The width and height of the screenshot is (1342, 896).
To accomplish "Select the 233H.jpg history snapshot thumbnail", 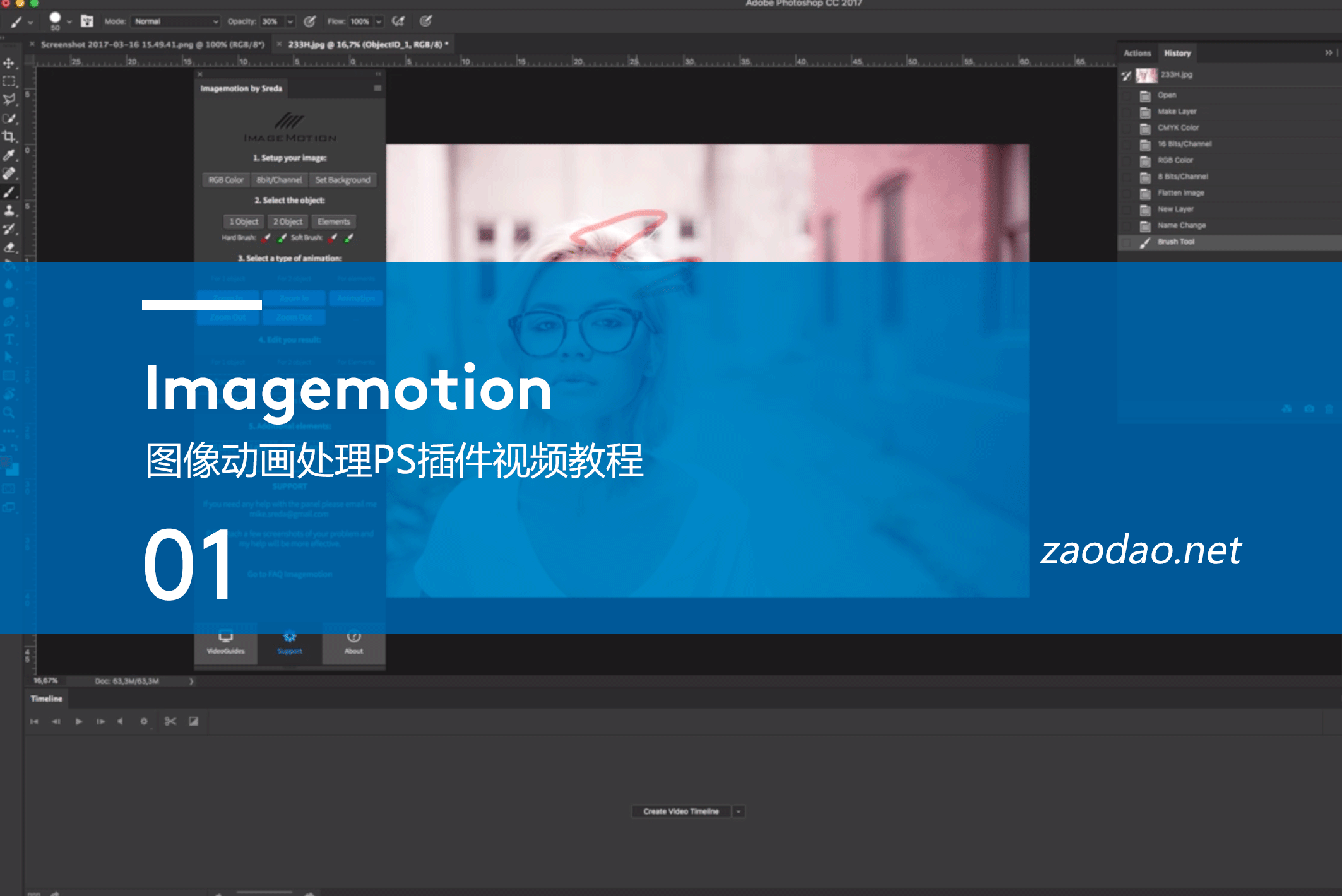I will [x=1146, y=75].
